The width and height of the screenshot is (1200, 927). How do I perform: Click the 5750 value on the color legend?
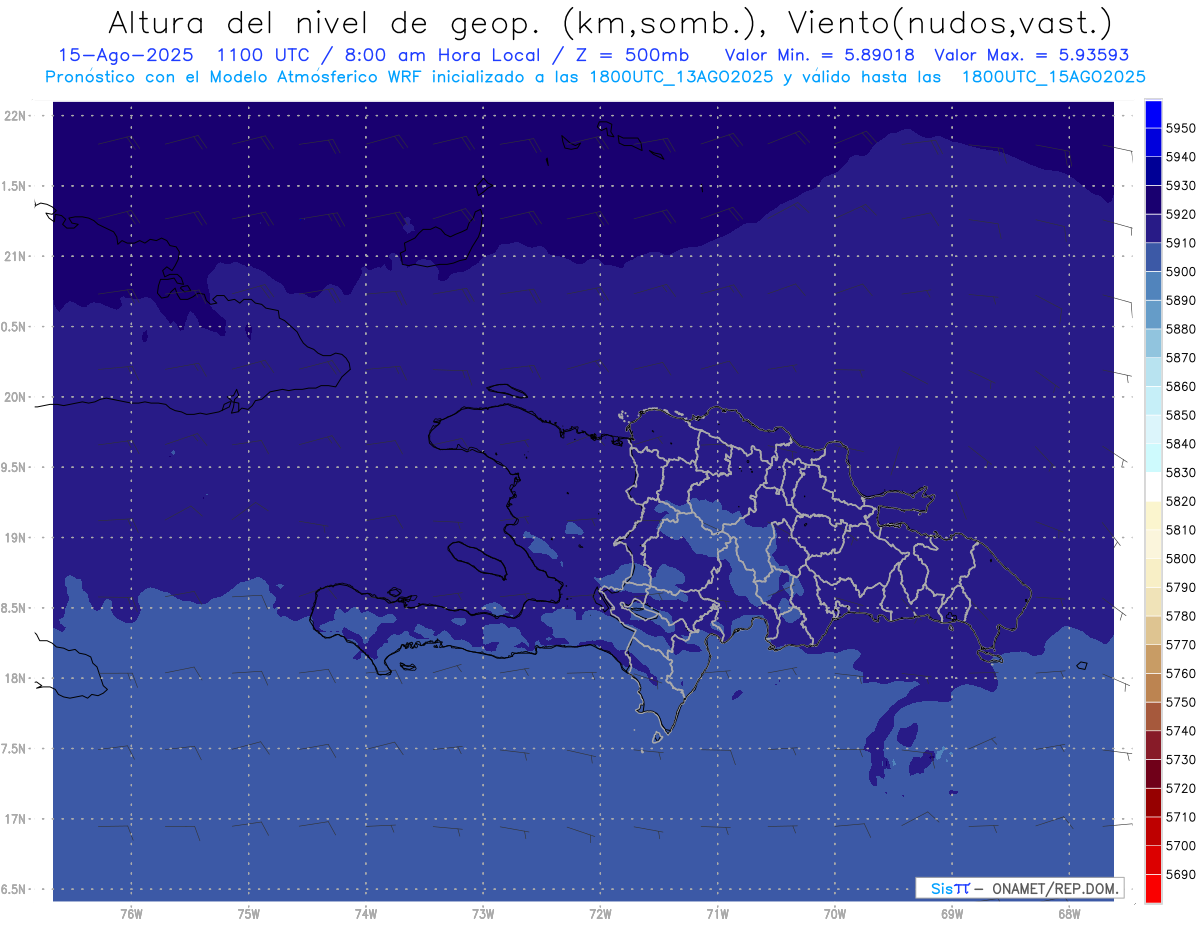click(x=1180, y=702)
